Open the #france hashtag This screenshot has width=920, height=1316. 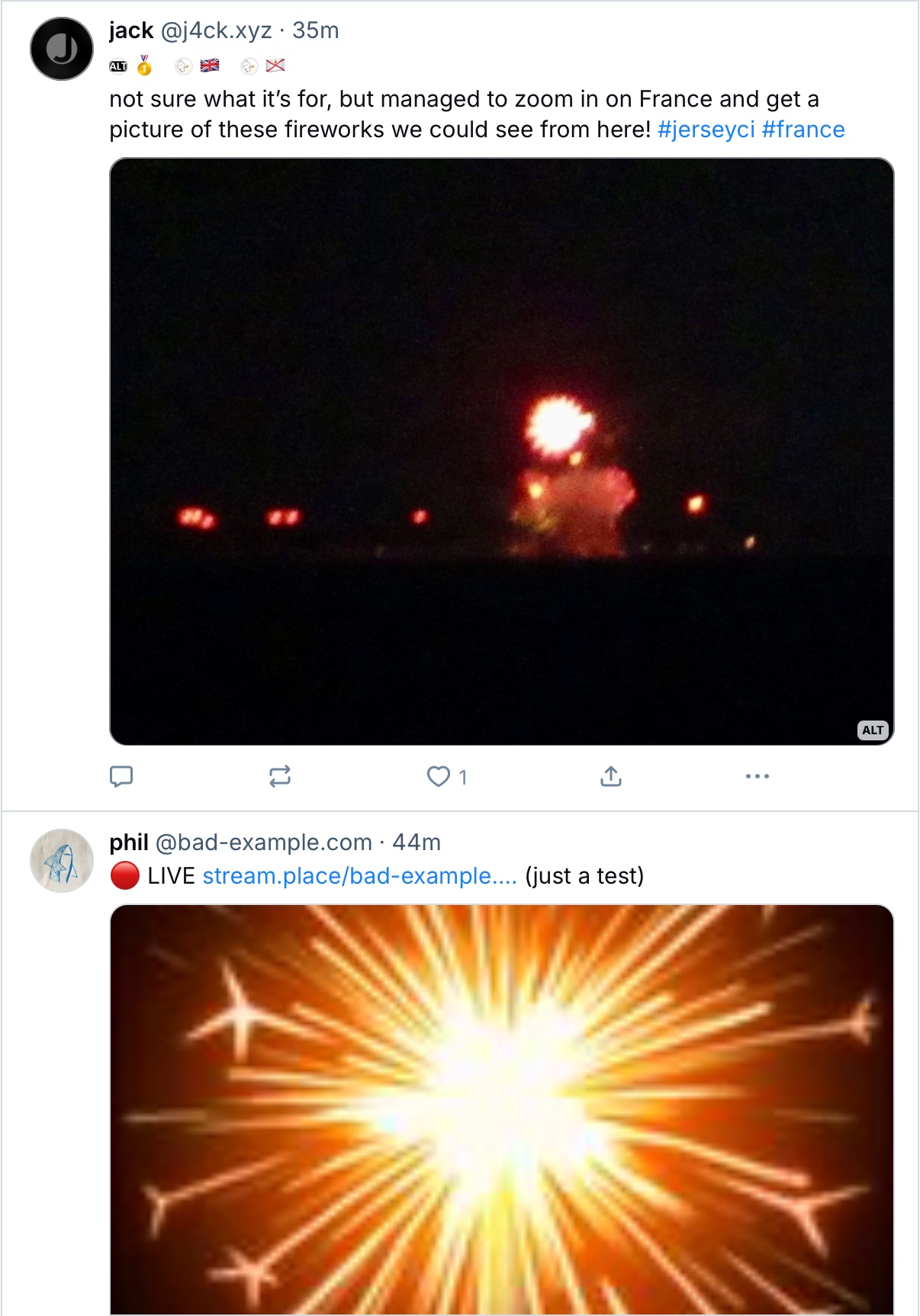tap(803, 130)
